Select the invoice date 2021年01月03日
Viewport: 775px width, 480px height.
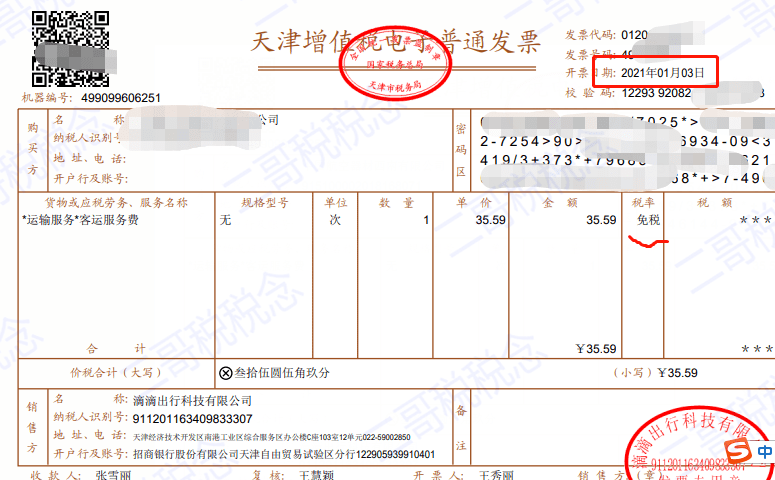pos(663,73)
